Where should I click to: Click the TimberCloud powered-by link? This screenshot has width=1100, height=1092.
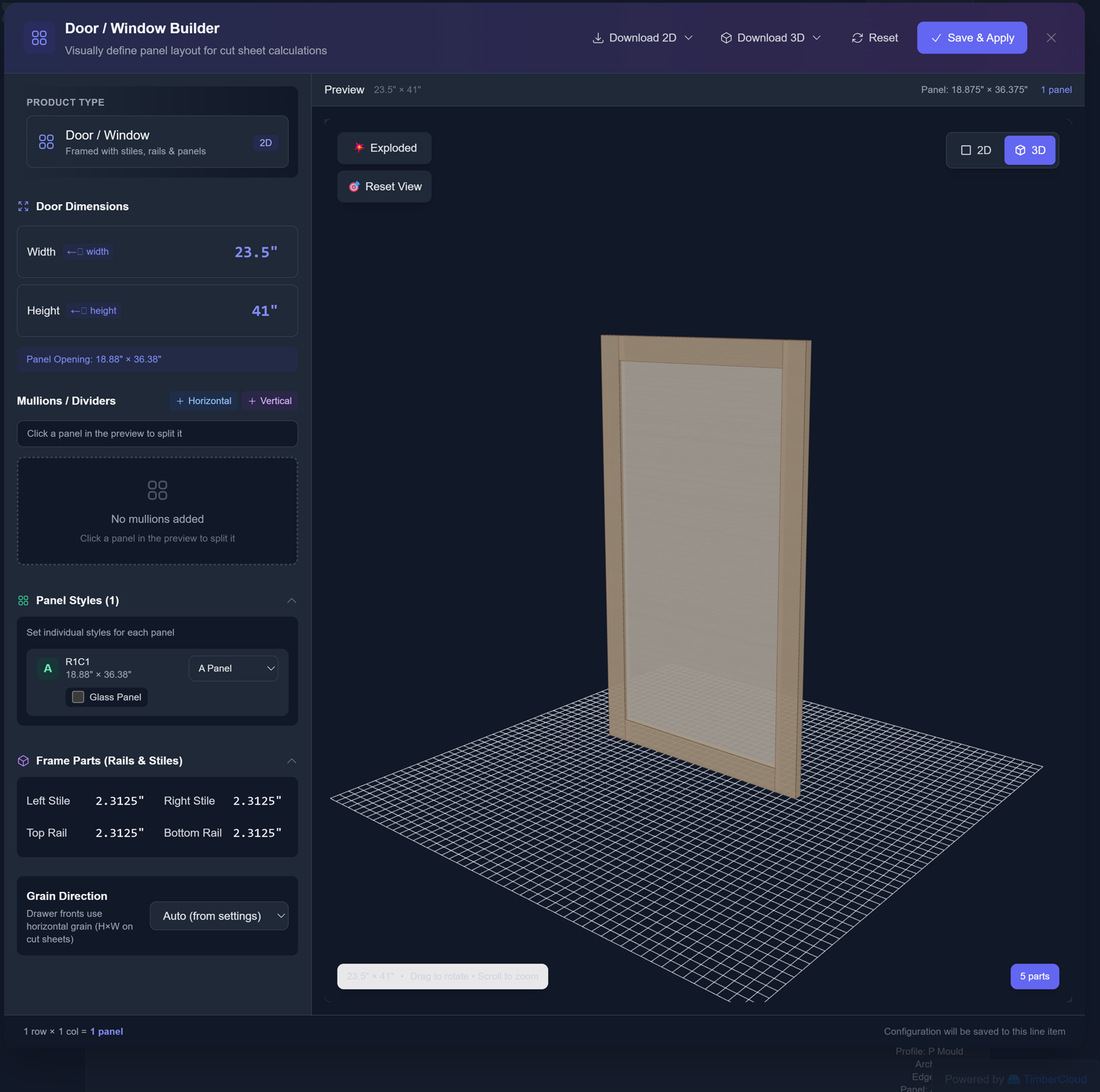(1048, 1079)
